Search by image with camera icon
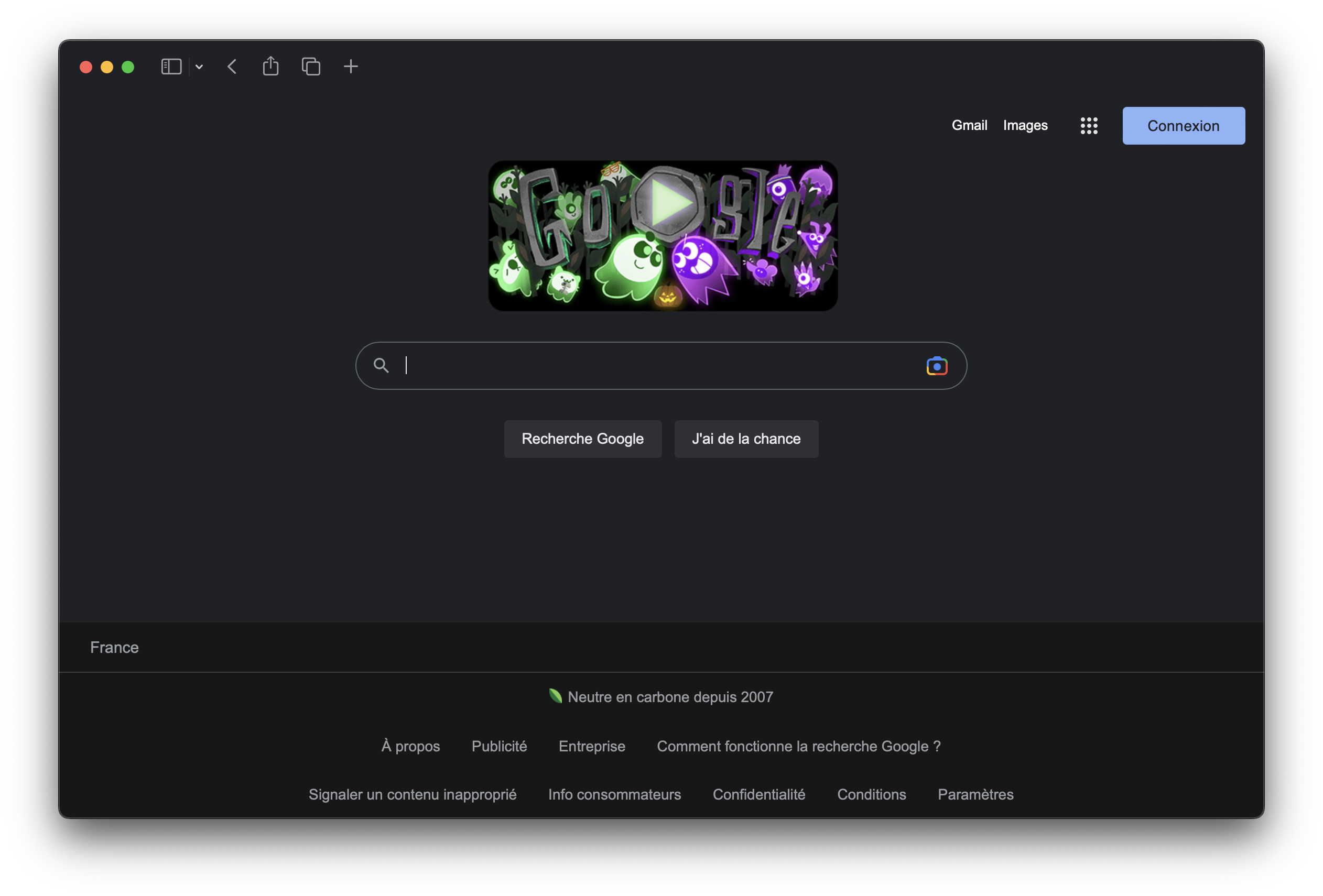The height and width of the screenshot is (896, 1323). coord(937,366)
